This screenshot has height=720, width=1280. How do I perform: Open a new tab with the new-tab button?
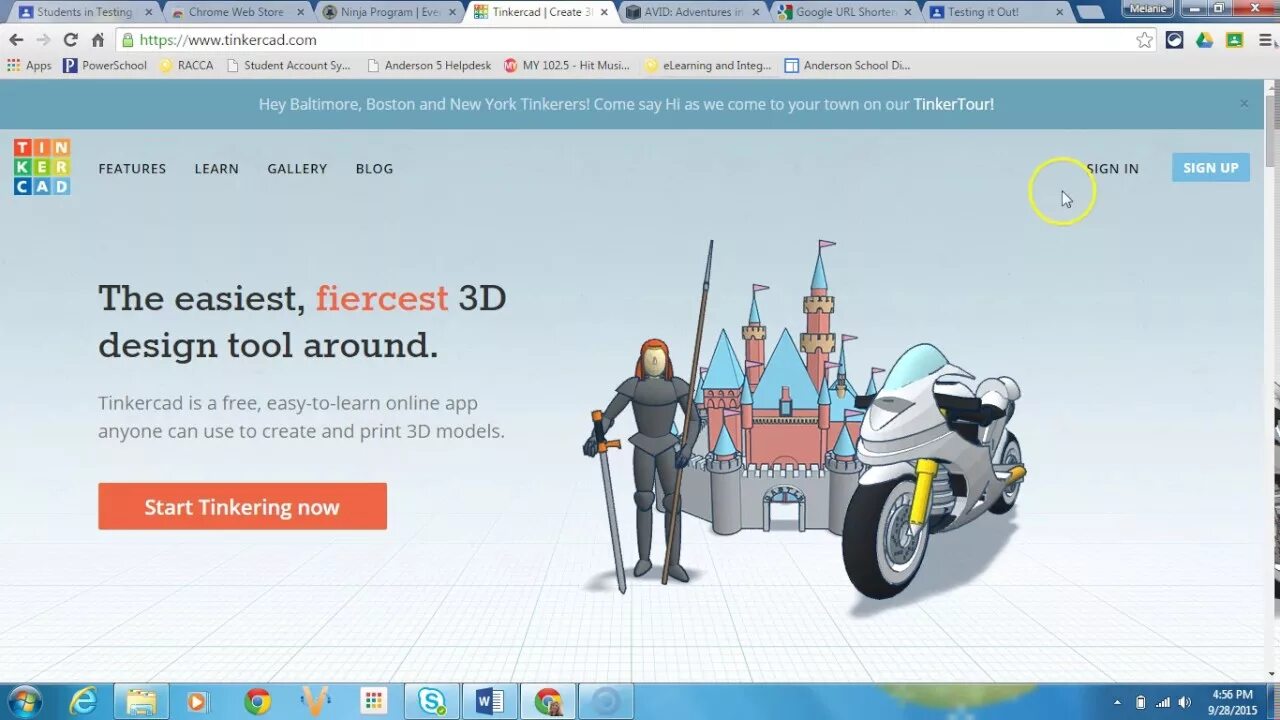point(1091,13)
